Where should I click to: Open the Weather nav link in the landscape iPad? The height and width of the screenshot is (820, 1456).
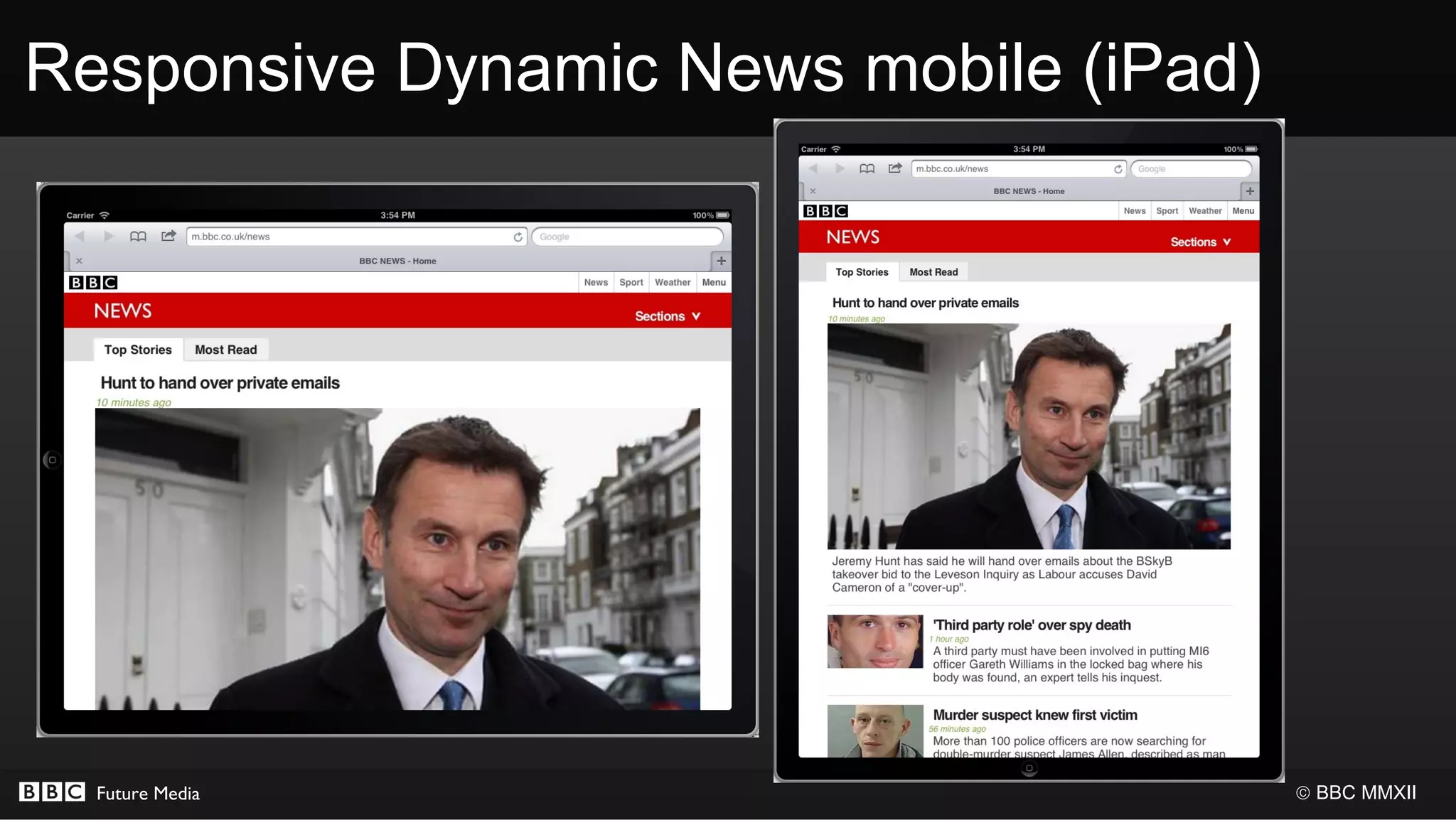[x=673, y=282]
